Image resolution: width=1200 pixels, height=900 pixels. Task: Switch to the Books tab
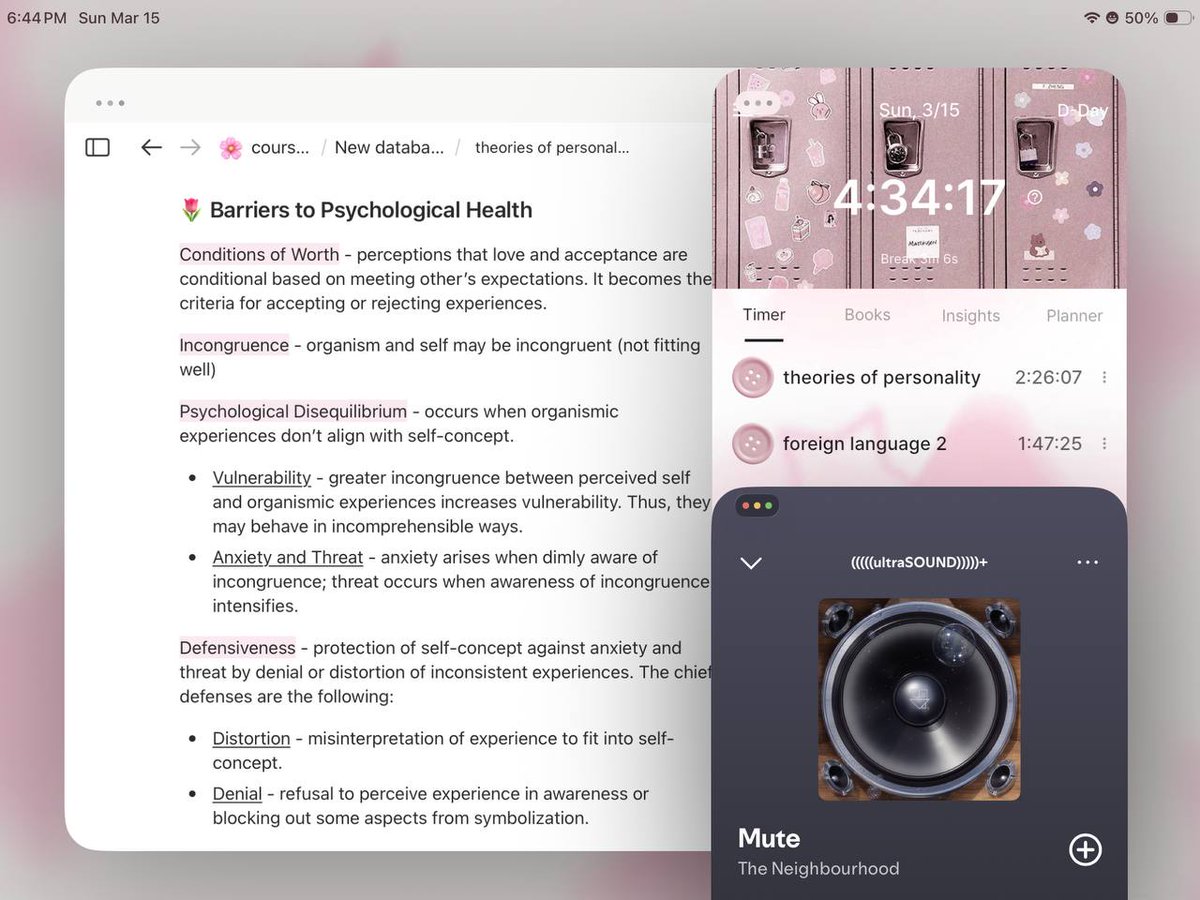(867, 315)
